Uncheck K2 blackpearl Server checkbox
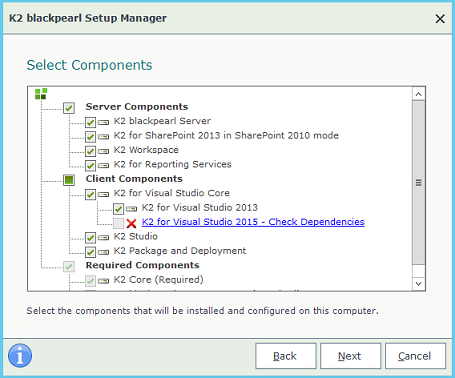The width and height of the screenshot is (455, 378). click(x=90, y=122)
